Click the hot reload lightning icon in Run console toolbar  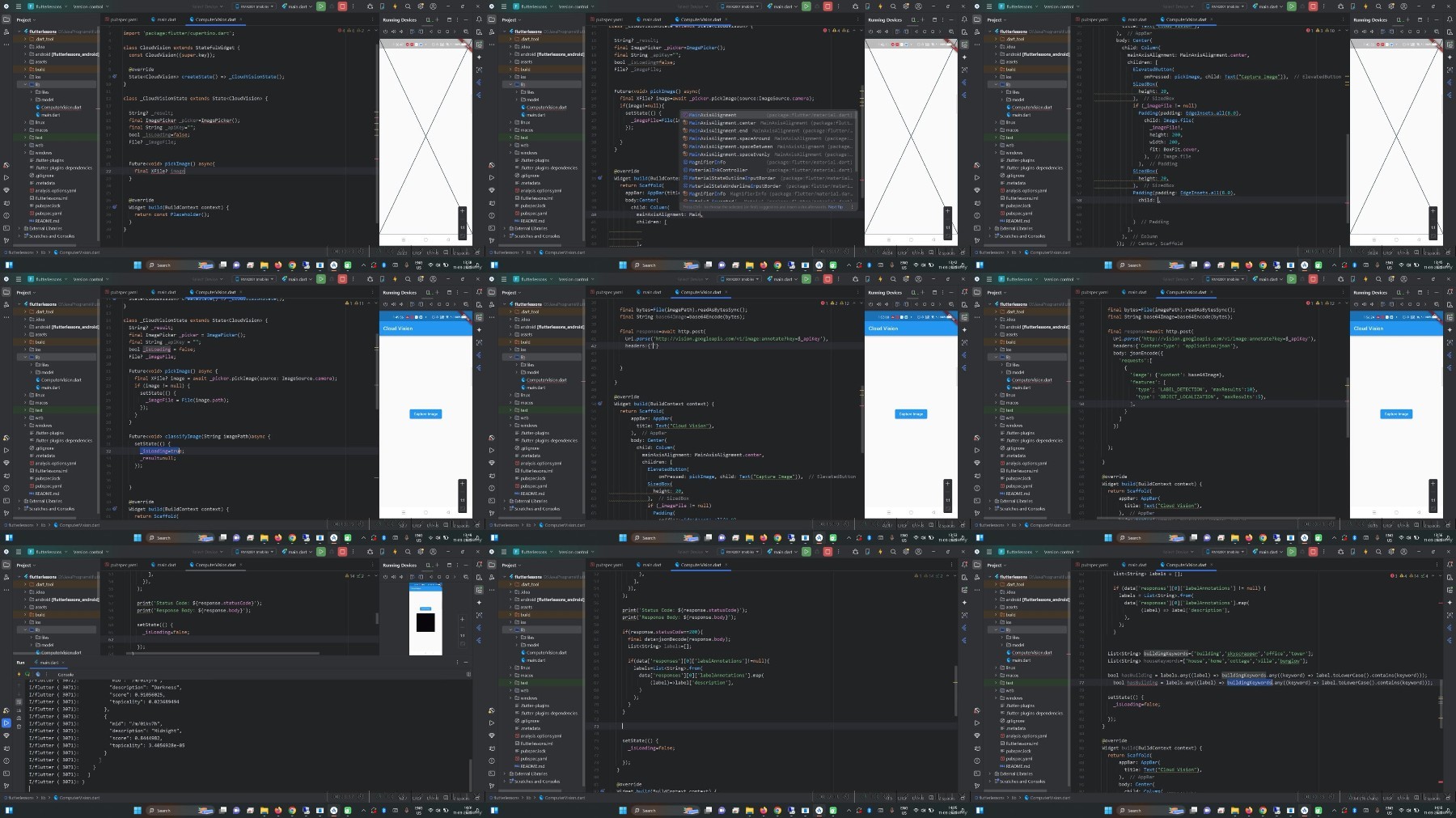pyautogui.click(x=19, y=674)
